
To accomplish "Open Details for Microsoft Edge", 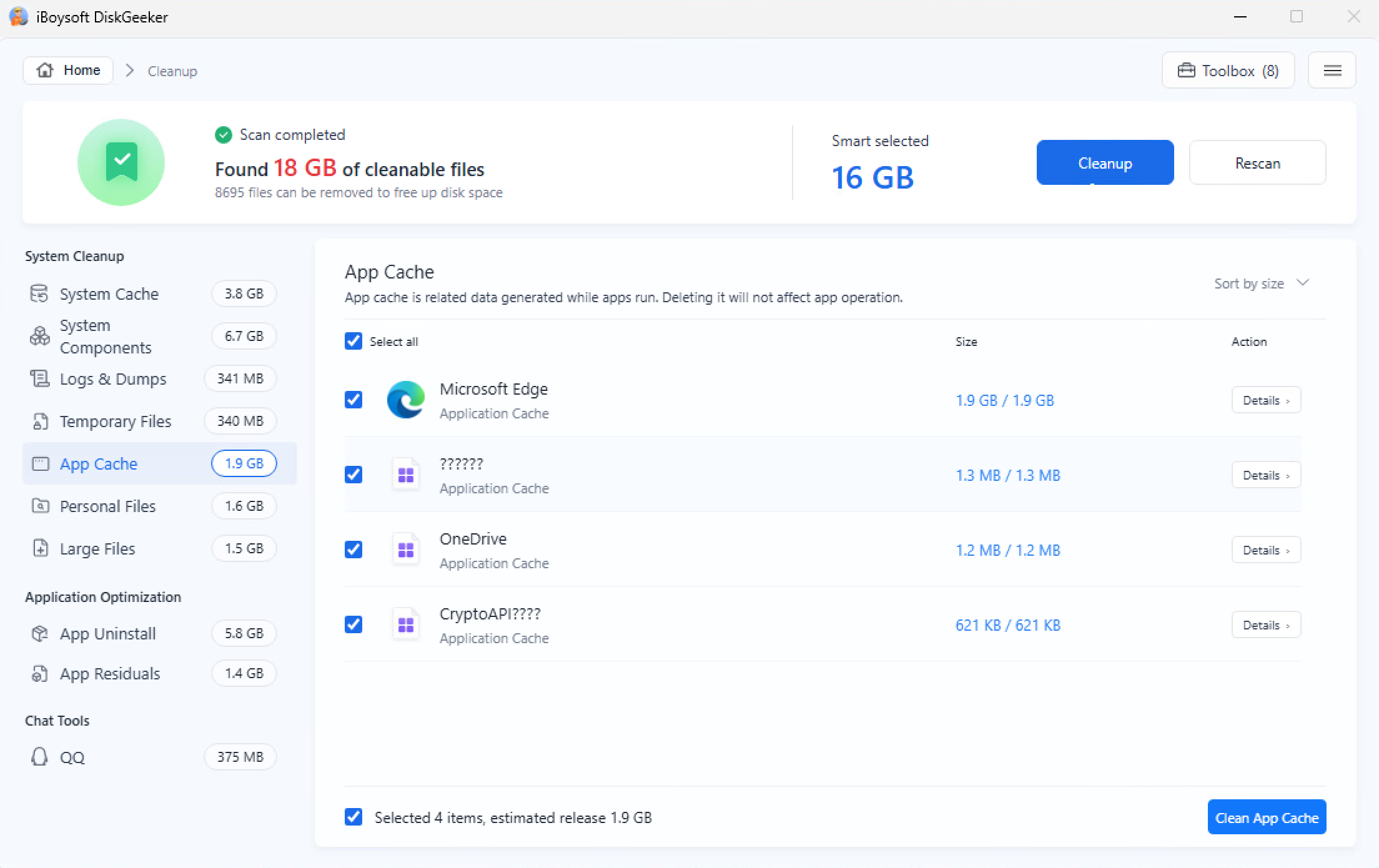I will [1266, 400].
